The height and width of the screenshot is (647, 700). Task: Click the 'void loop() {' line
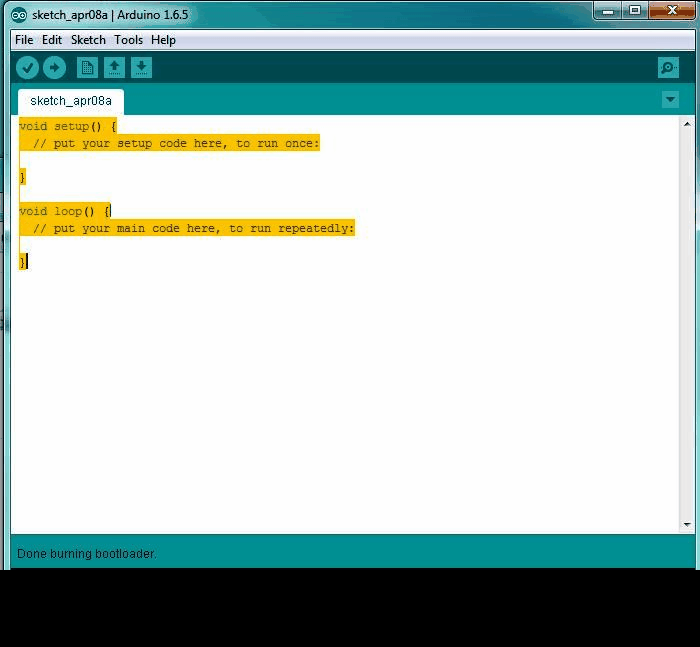pyautogui.click(x=65, y=211)
